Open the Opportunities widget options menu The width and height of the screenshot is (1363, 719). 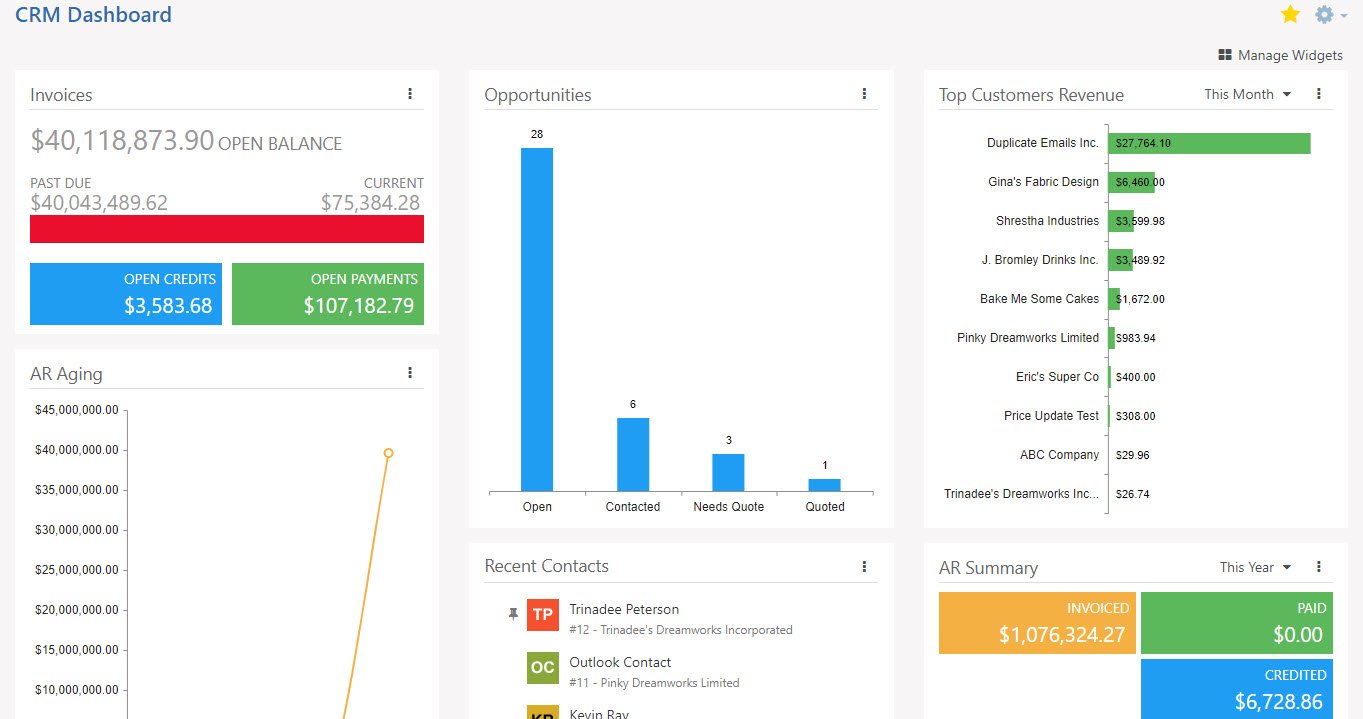click(864, 94)
